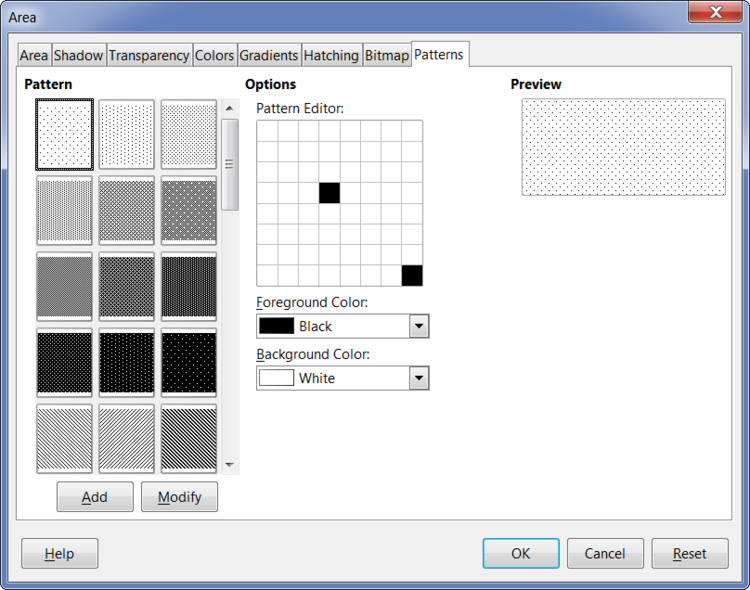The image size is (750, 590).
Task: Toggle the bottom-right black pixel in Pattern Editor
Action: (x=412, y=275)
